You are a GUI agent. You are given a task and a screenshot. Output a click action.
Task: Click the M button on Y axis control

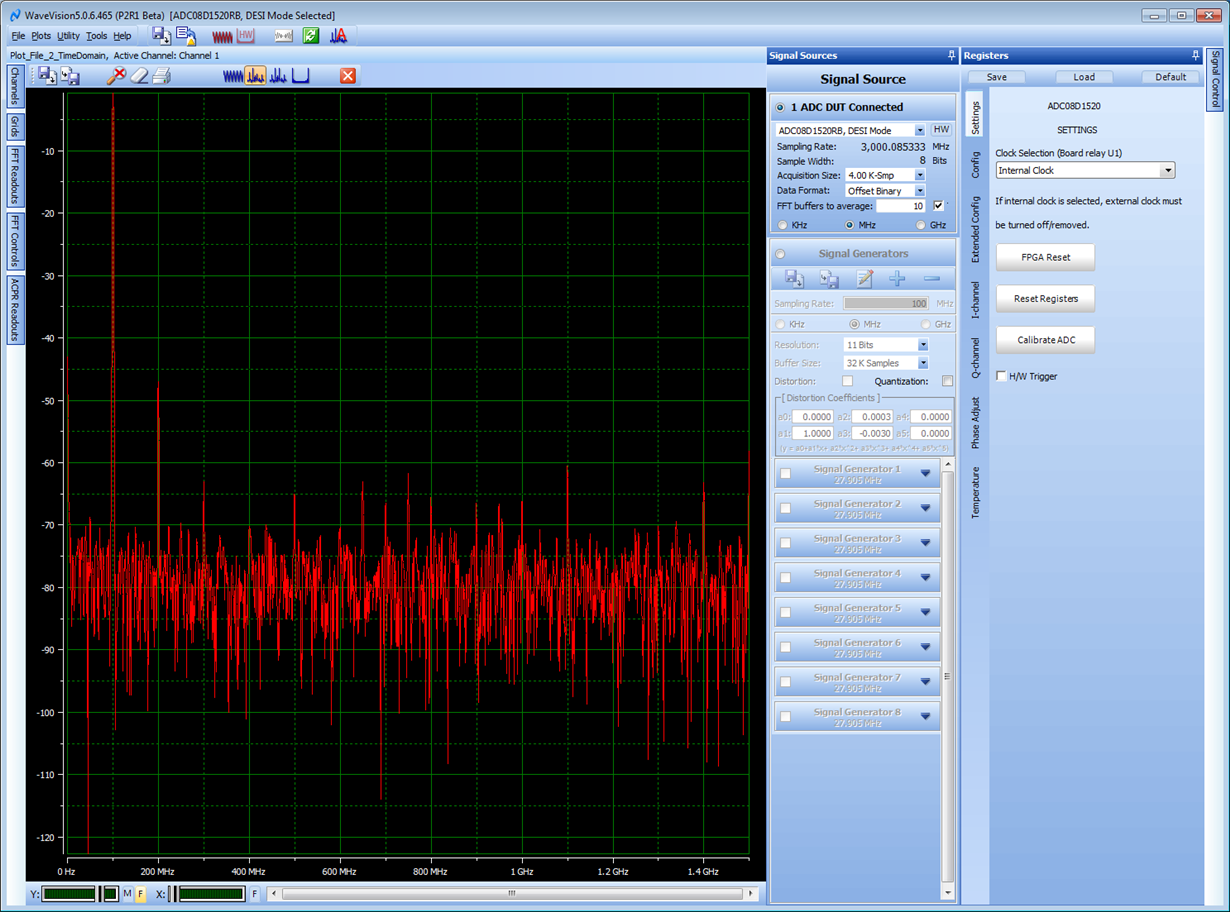pos(127,894)
